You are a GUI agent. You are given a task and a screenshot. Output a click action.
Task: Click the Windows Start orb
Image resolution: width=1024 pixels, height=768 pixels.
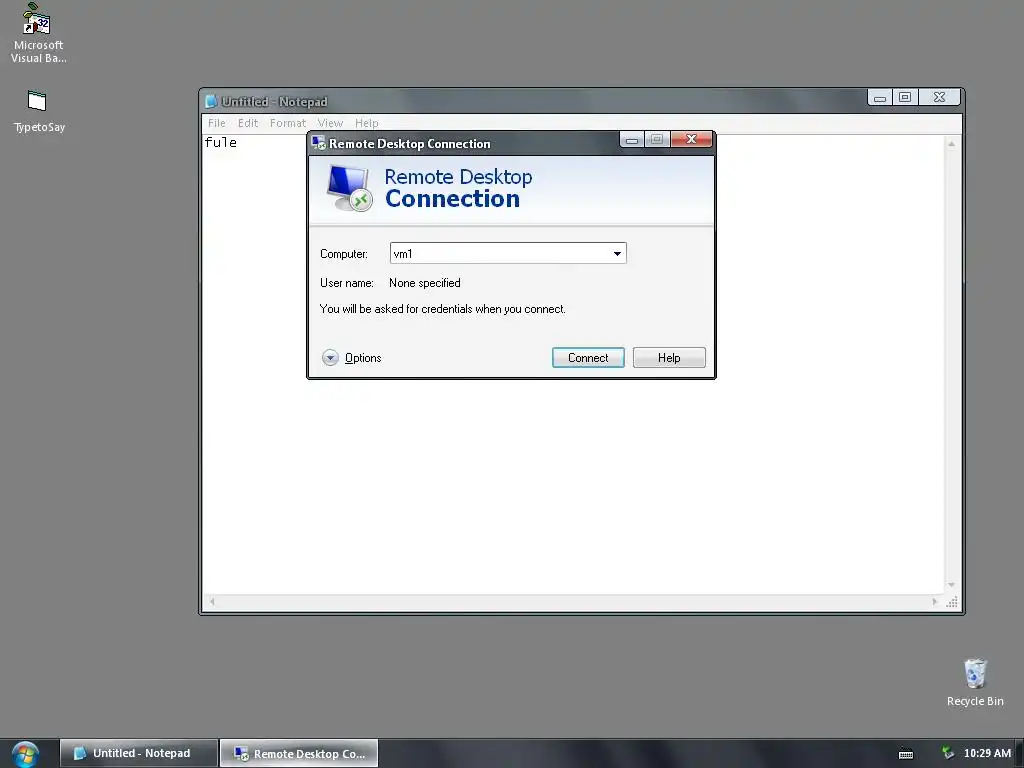point(25,754)
